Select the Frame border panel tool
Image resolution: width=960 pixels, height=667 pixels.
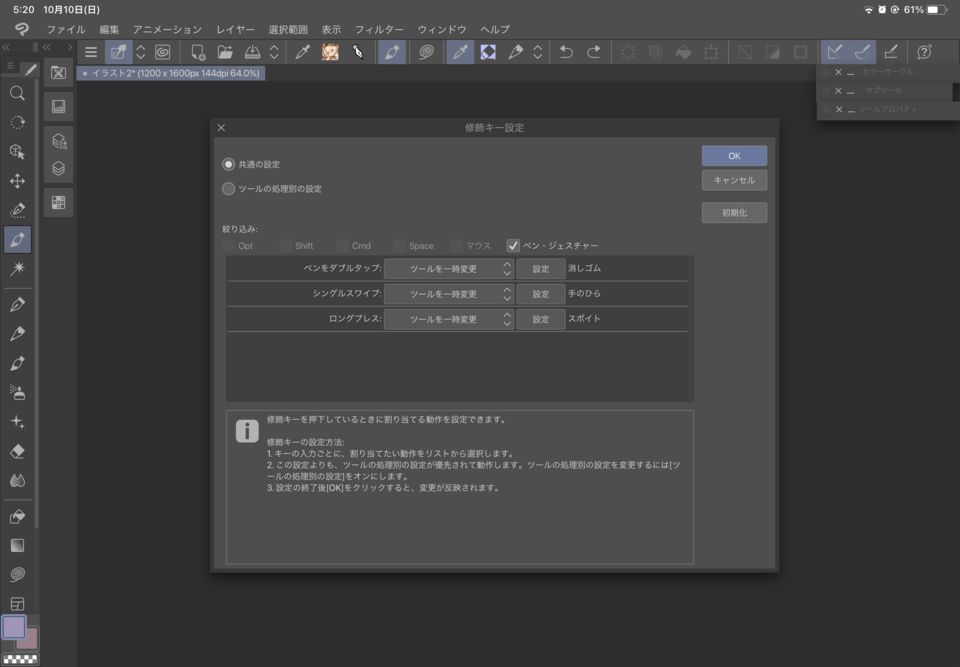coord(17,604)
